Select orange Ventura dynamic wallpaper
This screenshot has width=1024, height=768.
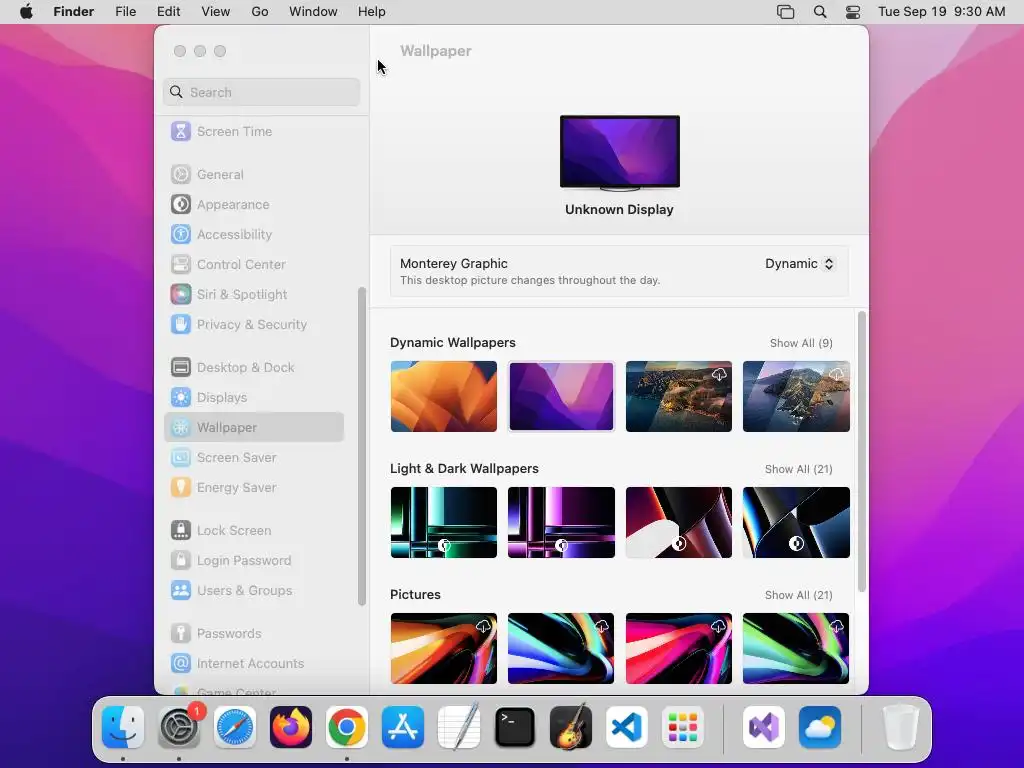coord(444,396)
